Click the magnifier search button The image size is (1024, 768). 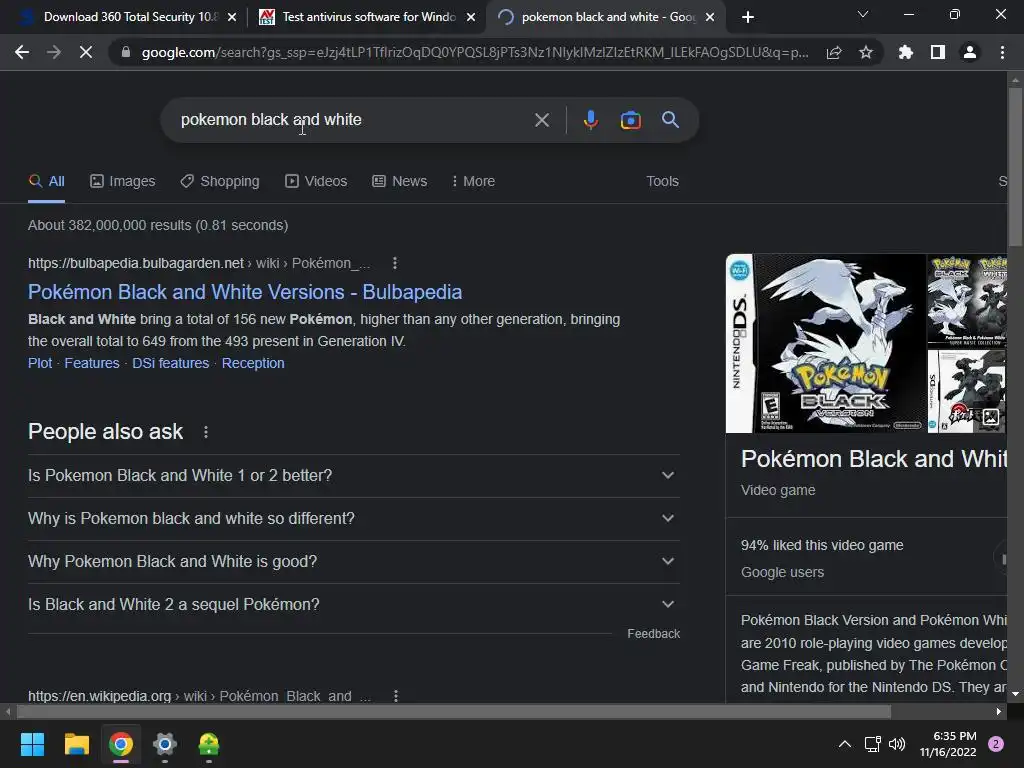point(670,120)
